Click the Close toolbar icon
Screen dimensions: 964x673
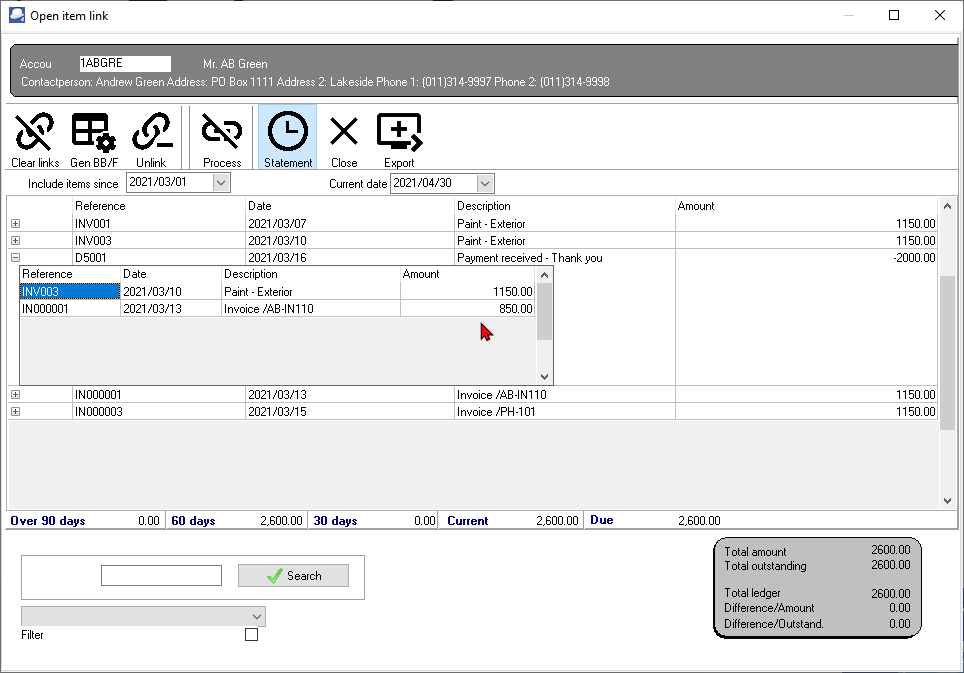pyautogui.click(x=344, y=139)
